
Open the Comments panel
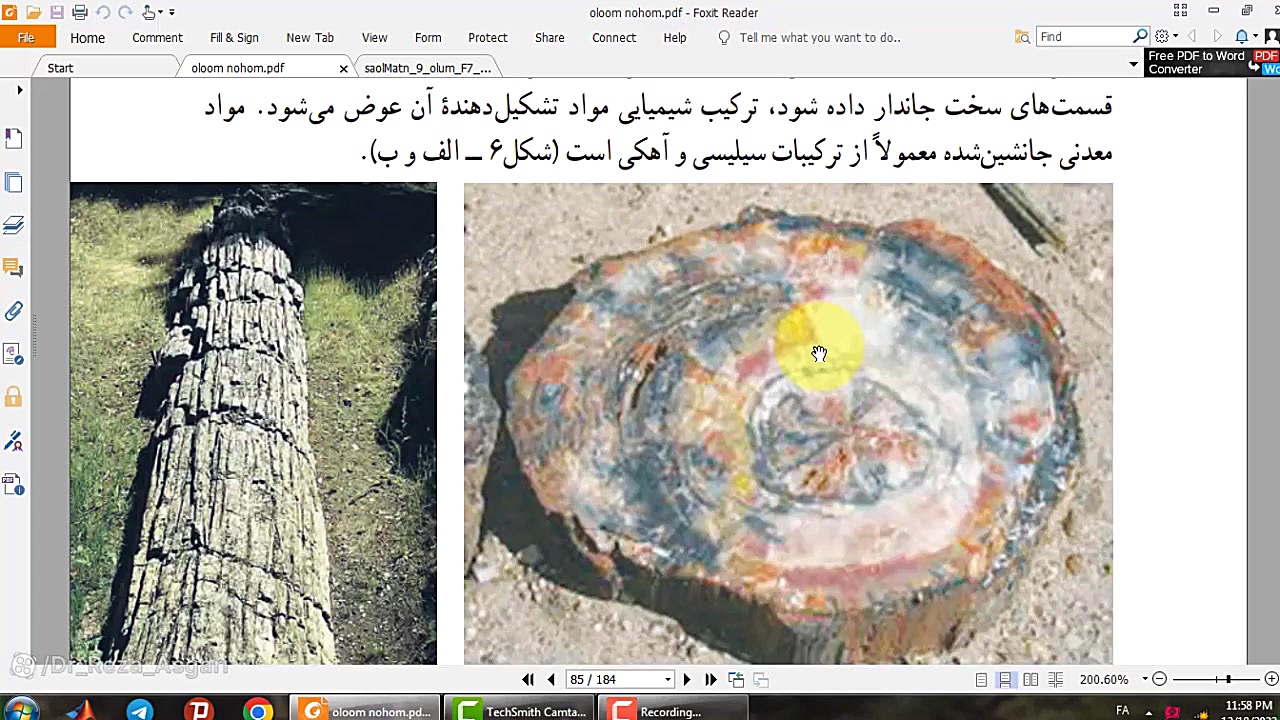[14, 268]
